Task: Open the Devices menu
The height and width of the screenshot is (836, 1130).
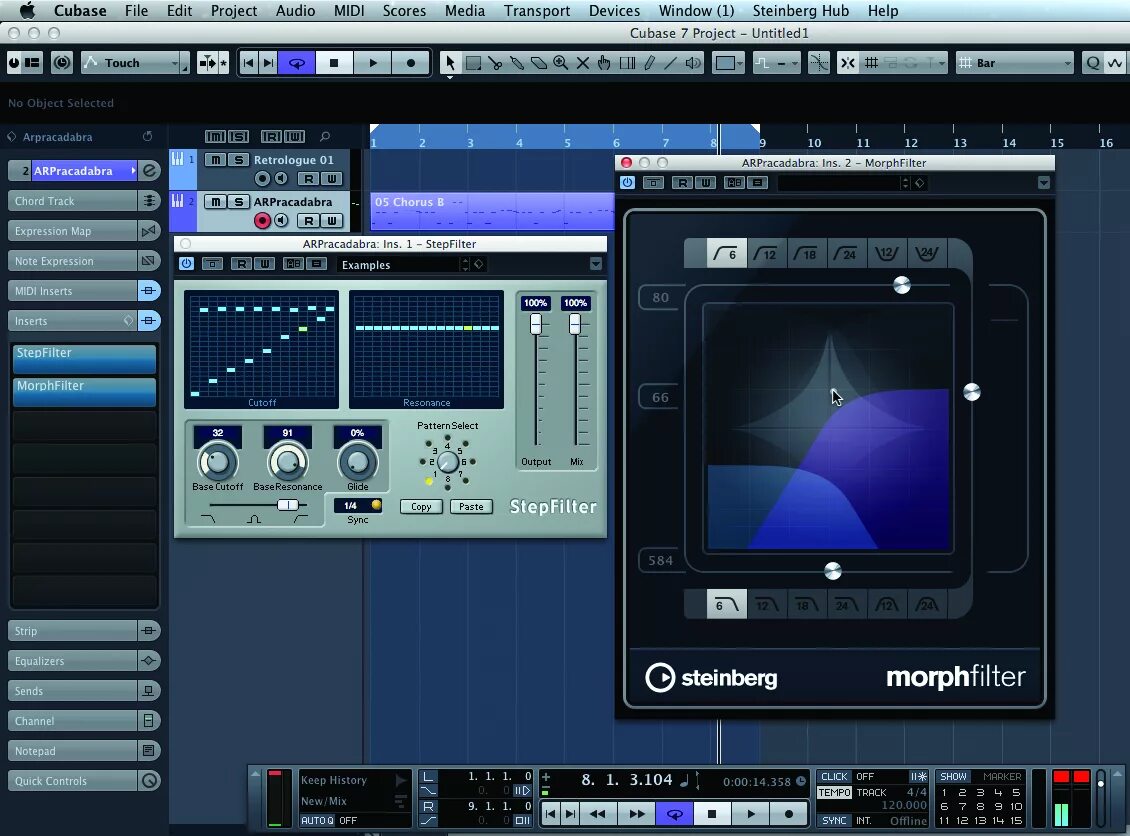Action: [614, 11]
